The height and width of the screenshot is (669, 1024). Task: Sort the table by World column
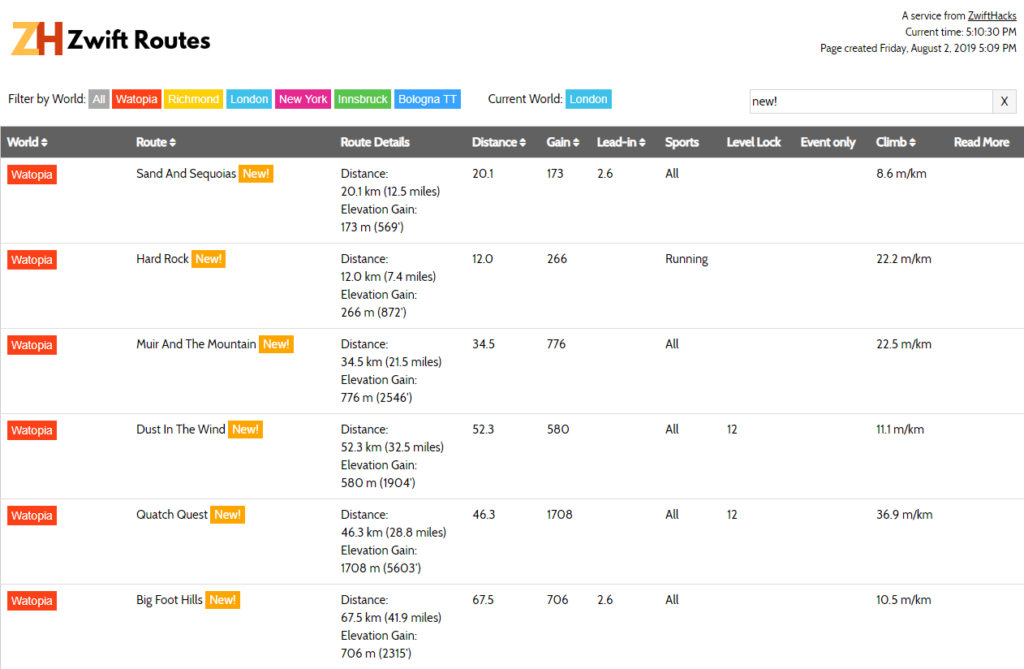point(27,142)
